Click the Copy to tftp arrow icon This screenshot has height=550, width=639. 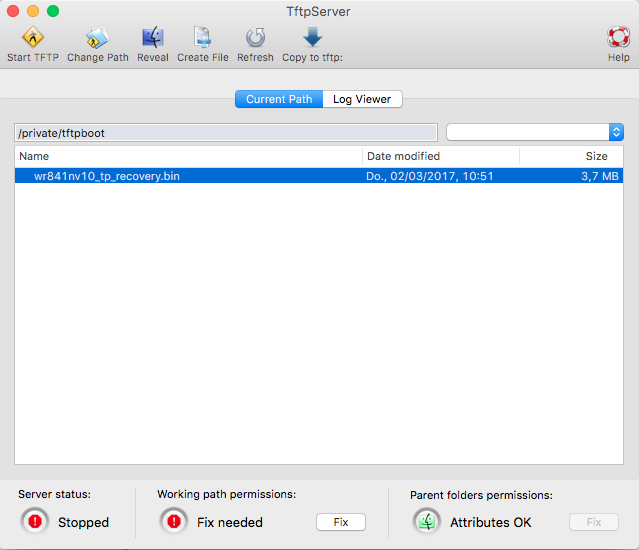[x=312, y=38]
